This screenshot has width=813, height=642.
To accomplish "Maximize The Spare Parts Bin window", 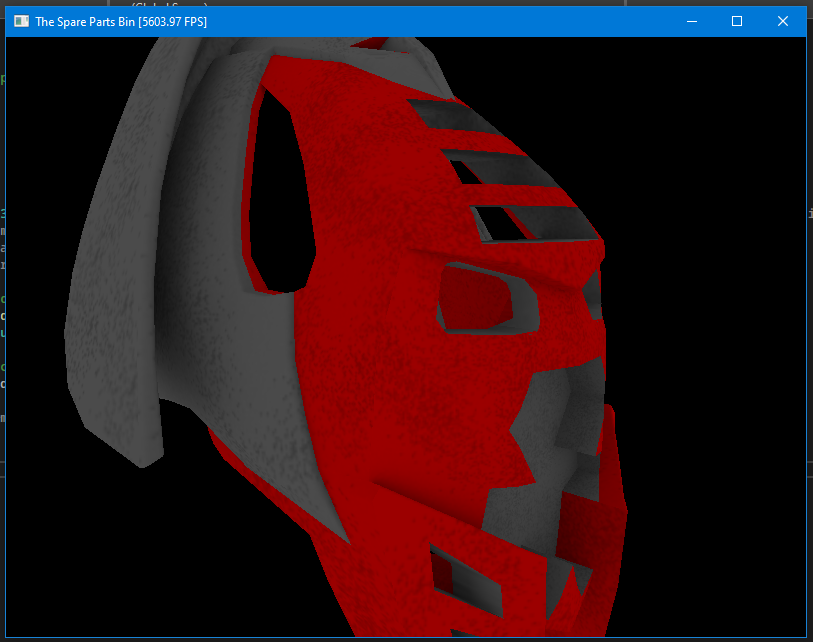I will click(737, 21).
